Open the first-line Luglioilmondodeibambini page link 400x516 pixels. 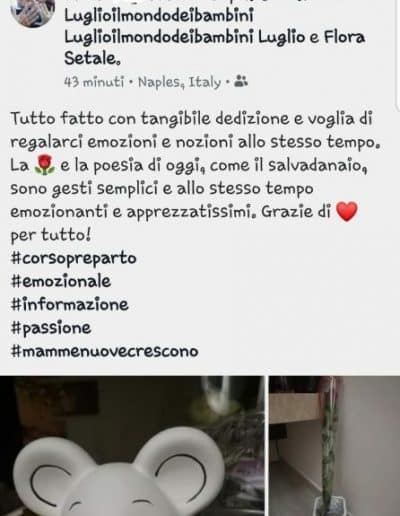click(x=159, y=16)
